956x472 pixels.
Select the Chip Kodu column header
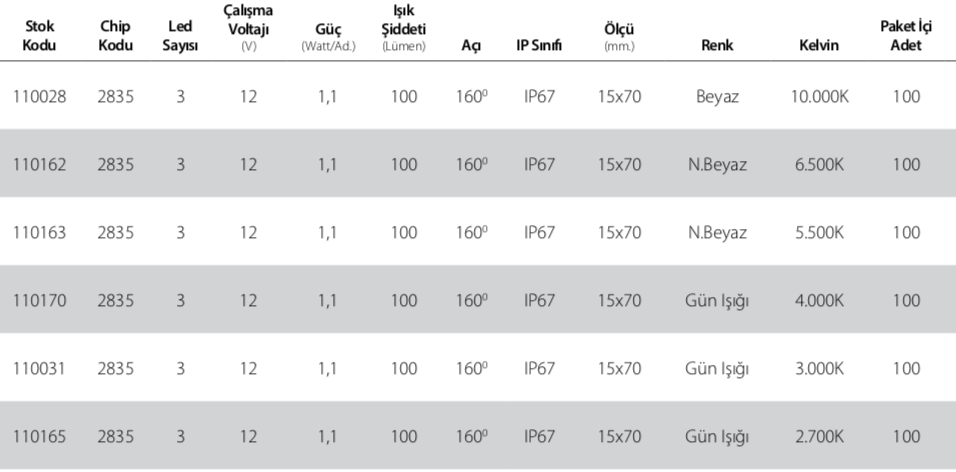(x=115, y=35)
